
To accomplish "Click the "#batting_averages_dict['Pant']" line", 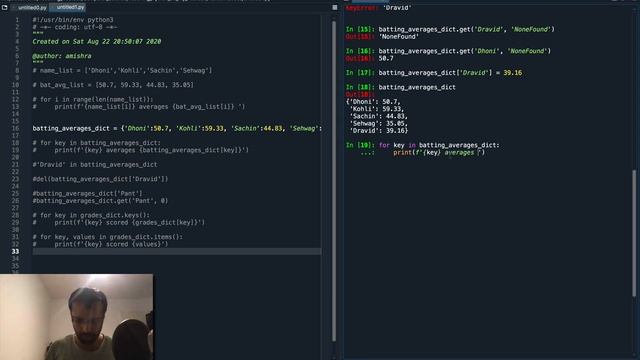I will coord(88,193).
